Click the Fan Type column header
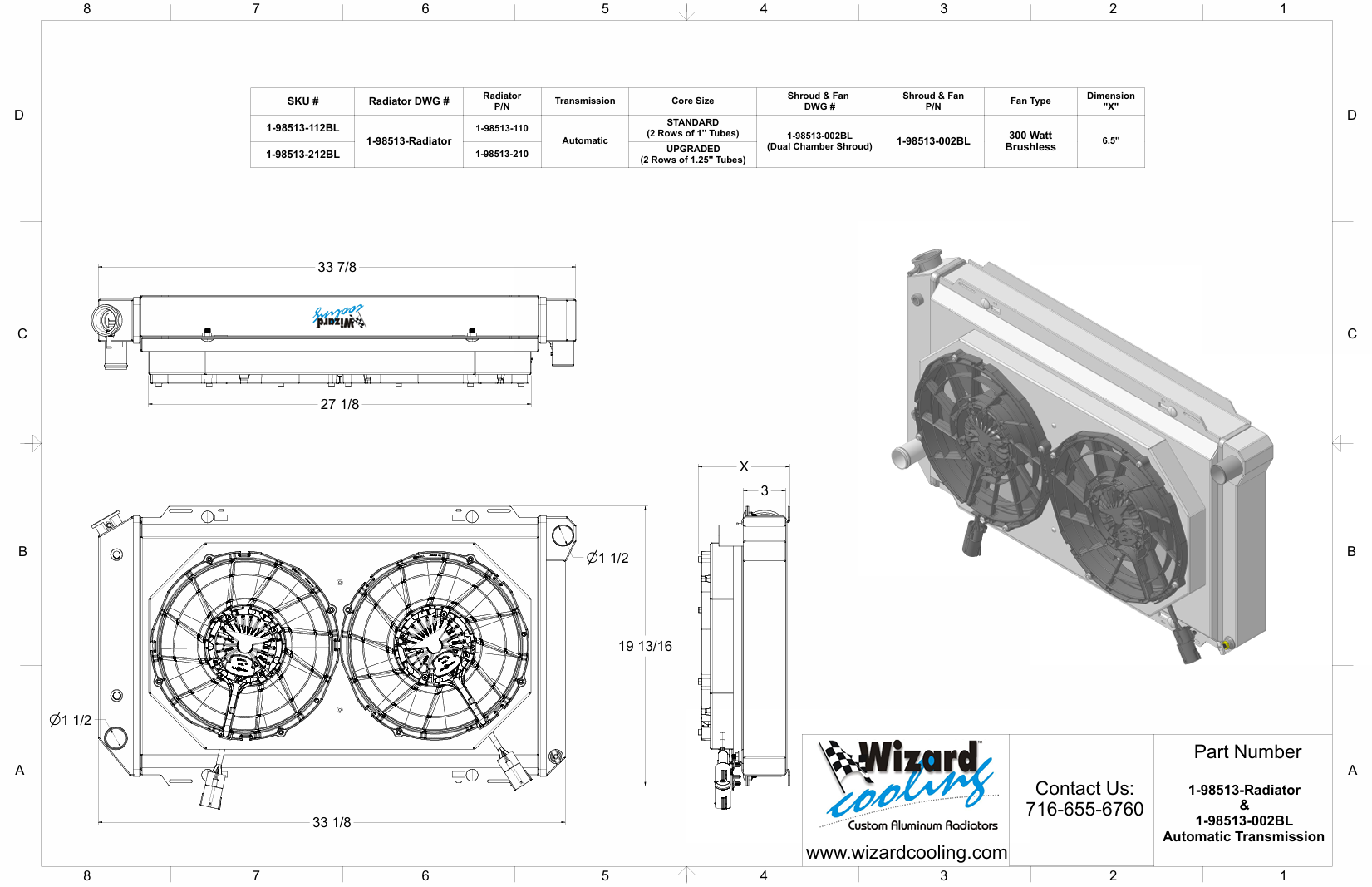This screenshot has width=1372, height=887. [1030, 101]
